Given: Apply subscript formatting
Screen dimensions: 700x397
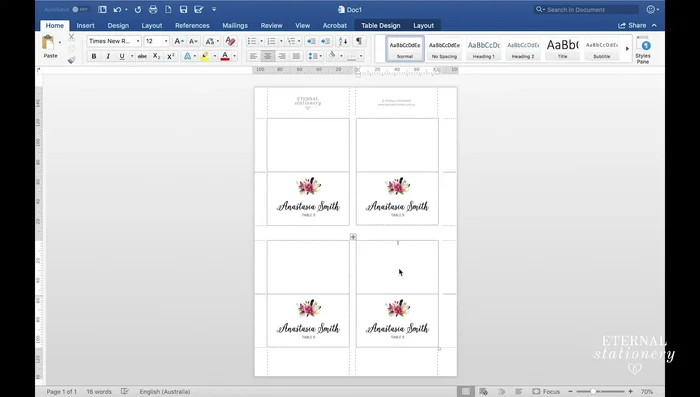Looking at the screenshot, I should [156, 56].
